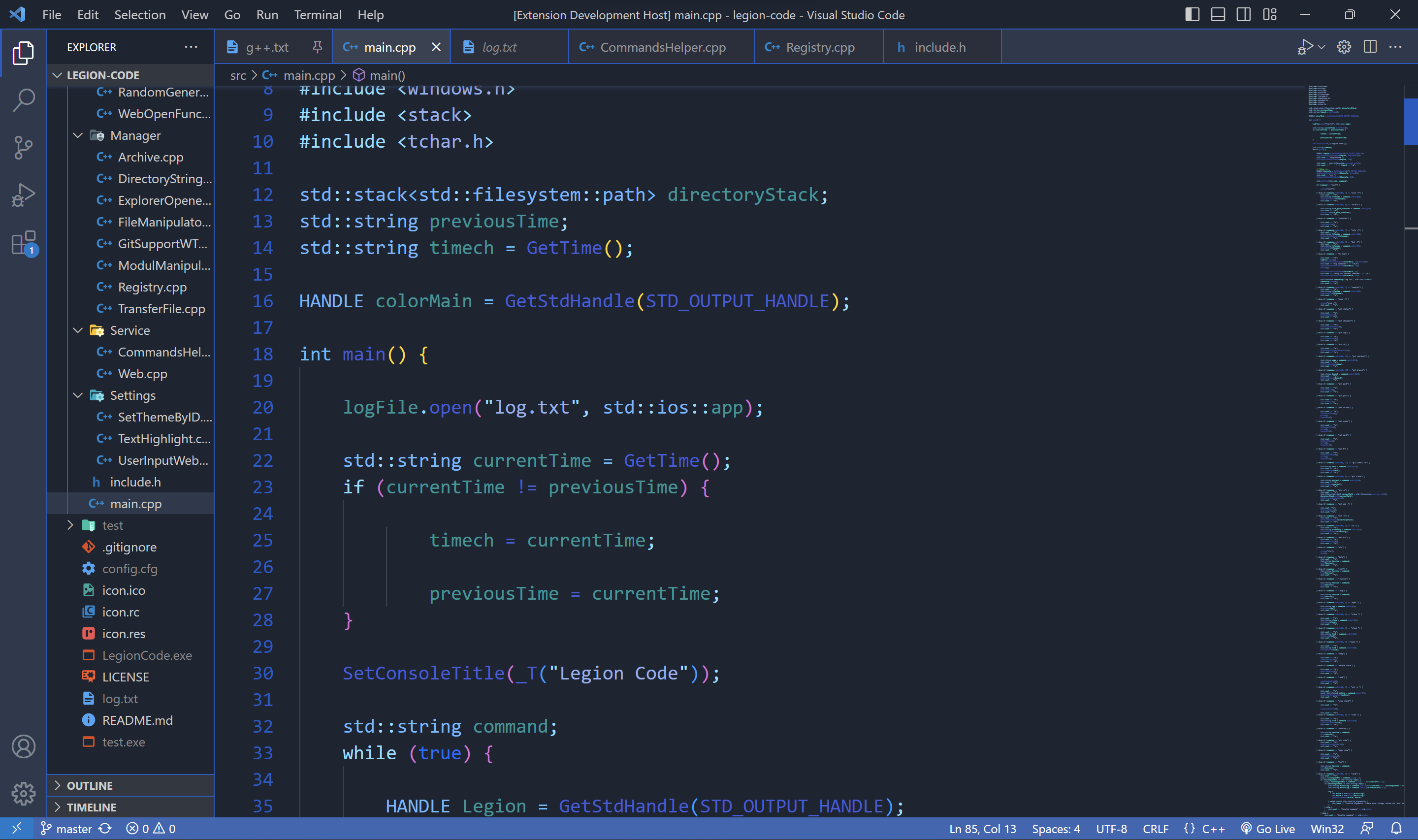Toggle the Primary Side Bar layout button

point(1192,15)
